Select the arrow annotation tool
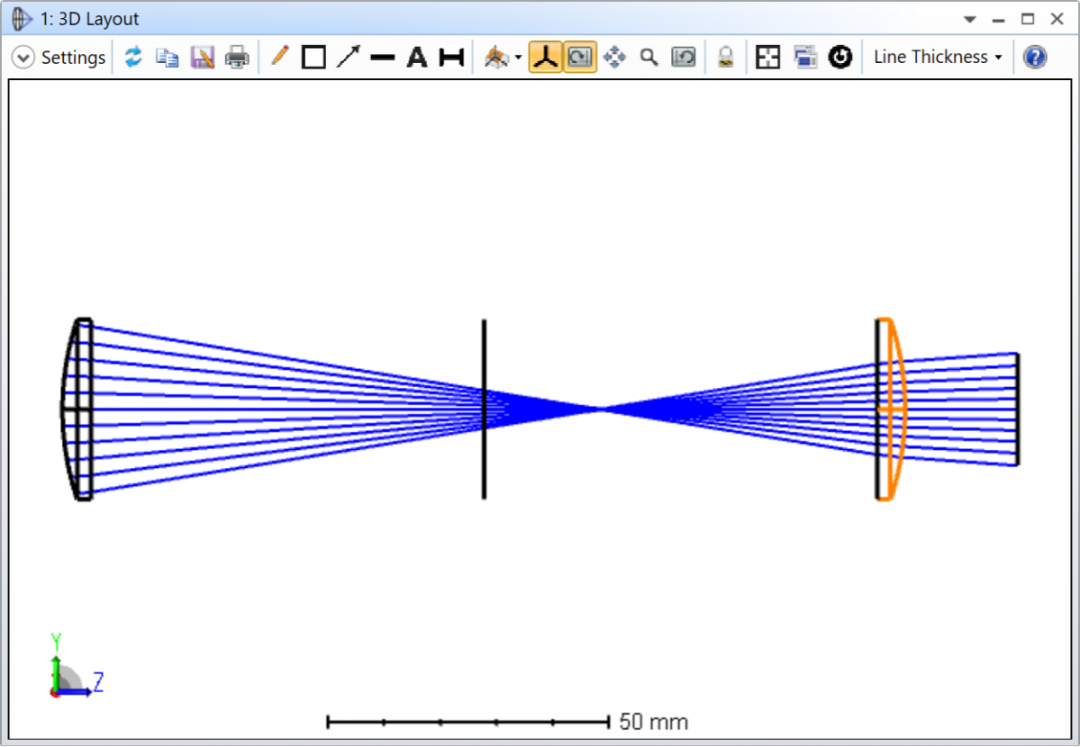Image resolution: width=1080 pixels, height=747 pixels. point(348,57)
